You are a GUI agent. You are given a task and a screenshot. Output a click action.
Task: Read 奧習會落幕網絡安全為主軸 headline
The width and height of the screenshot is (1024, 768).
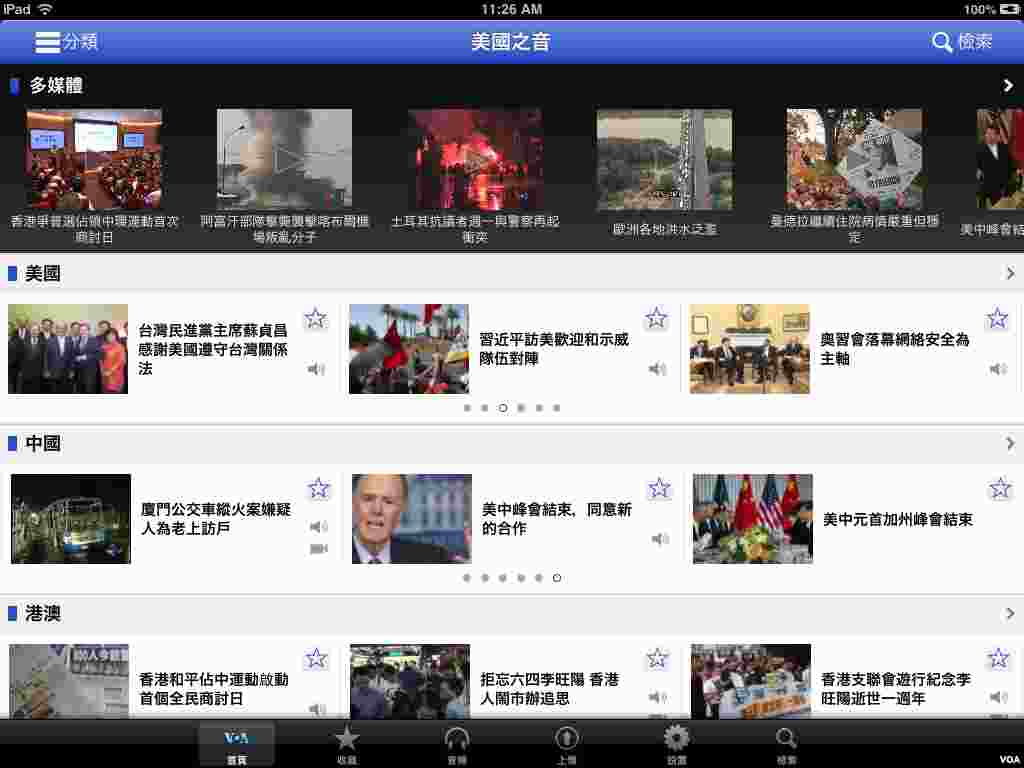point(895,349)
